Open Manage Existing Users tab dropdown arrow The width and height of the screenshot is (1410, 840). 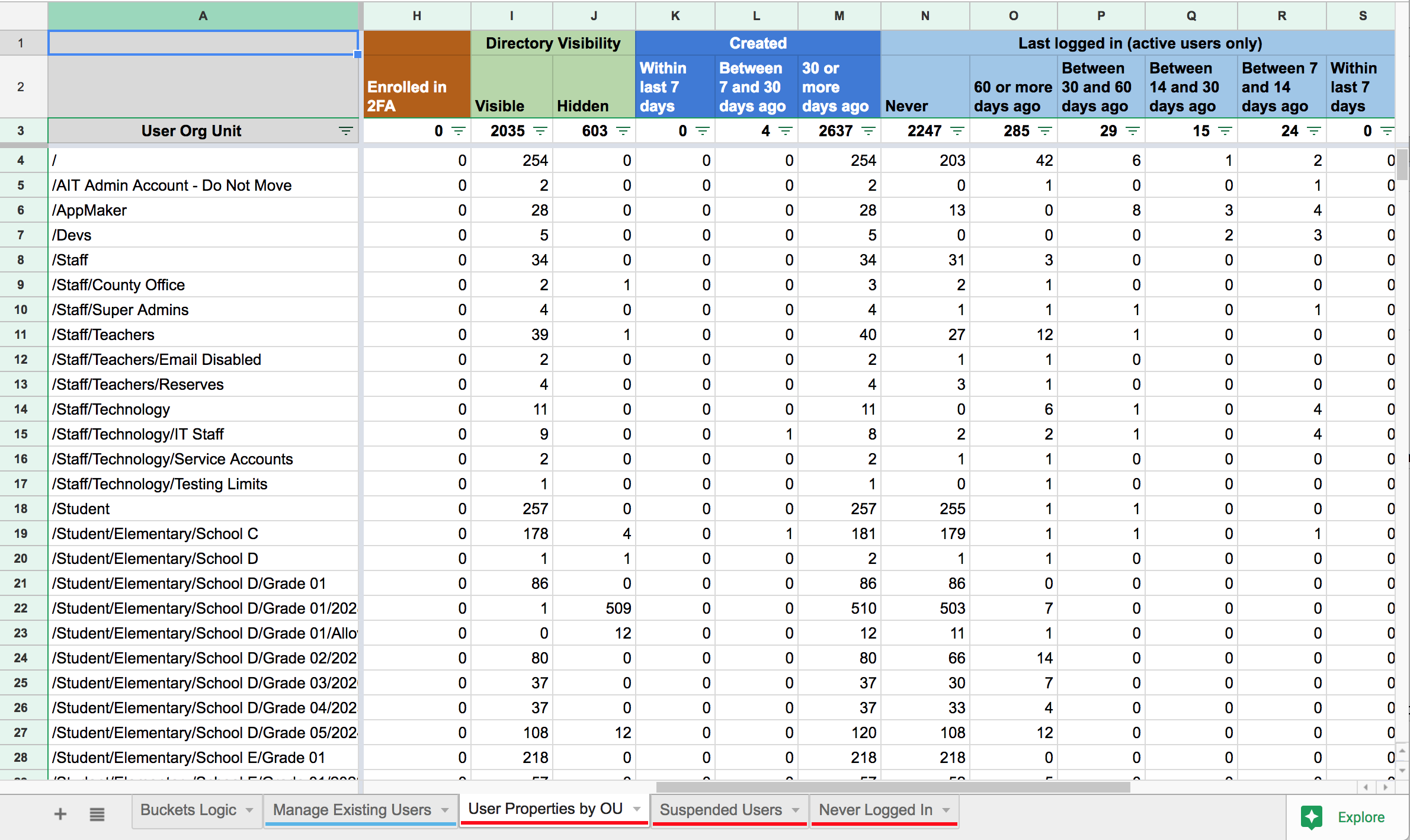click(x=444, y=810)
